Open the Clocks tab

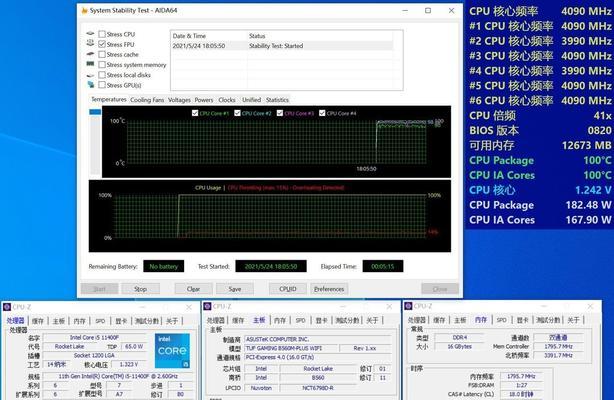coord(227,100)
